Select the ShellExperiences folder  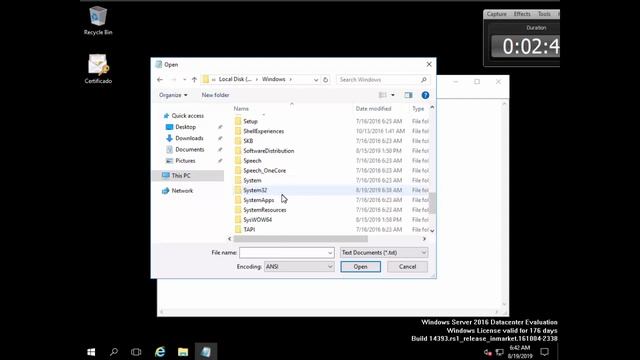[264, 131]
